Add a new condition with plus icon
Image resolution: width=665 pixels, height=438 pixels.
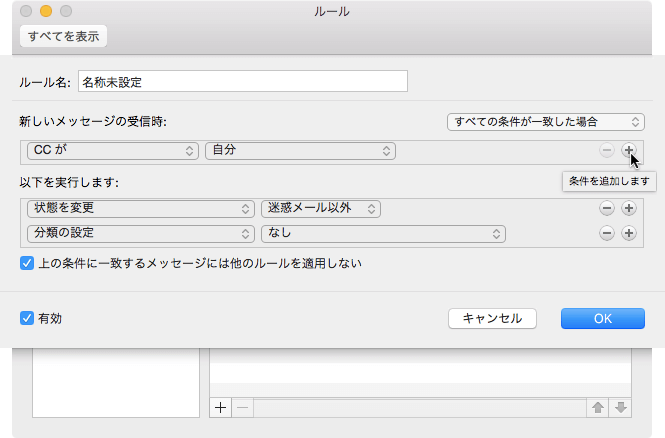pos(628,150)
